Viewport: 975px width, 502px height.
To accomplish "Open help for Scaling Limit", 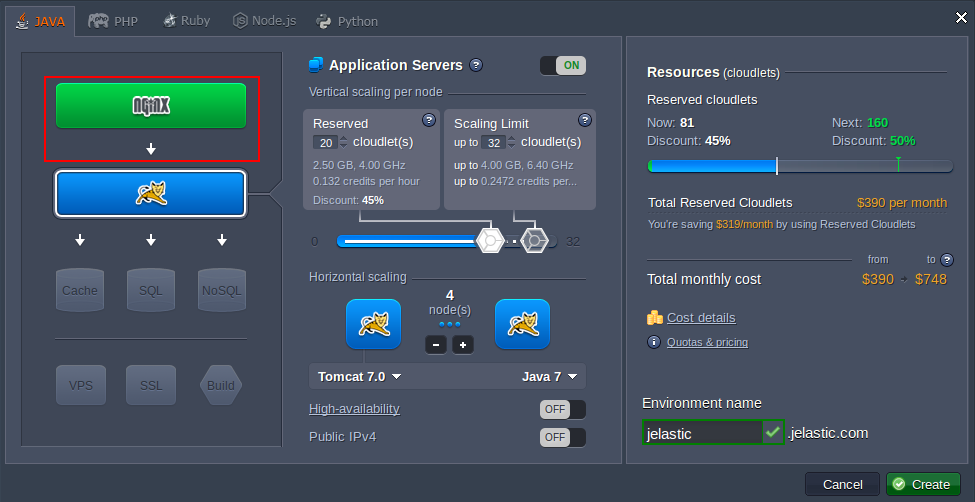I will coord(585,119).
